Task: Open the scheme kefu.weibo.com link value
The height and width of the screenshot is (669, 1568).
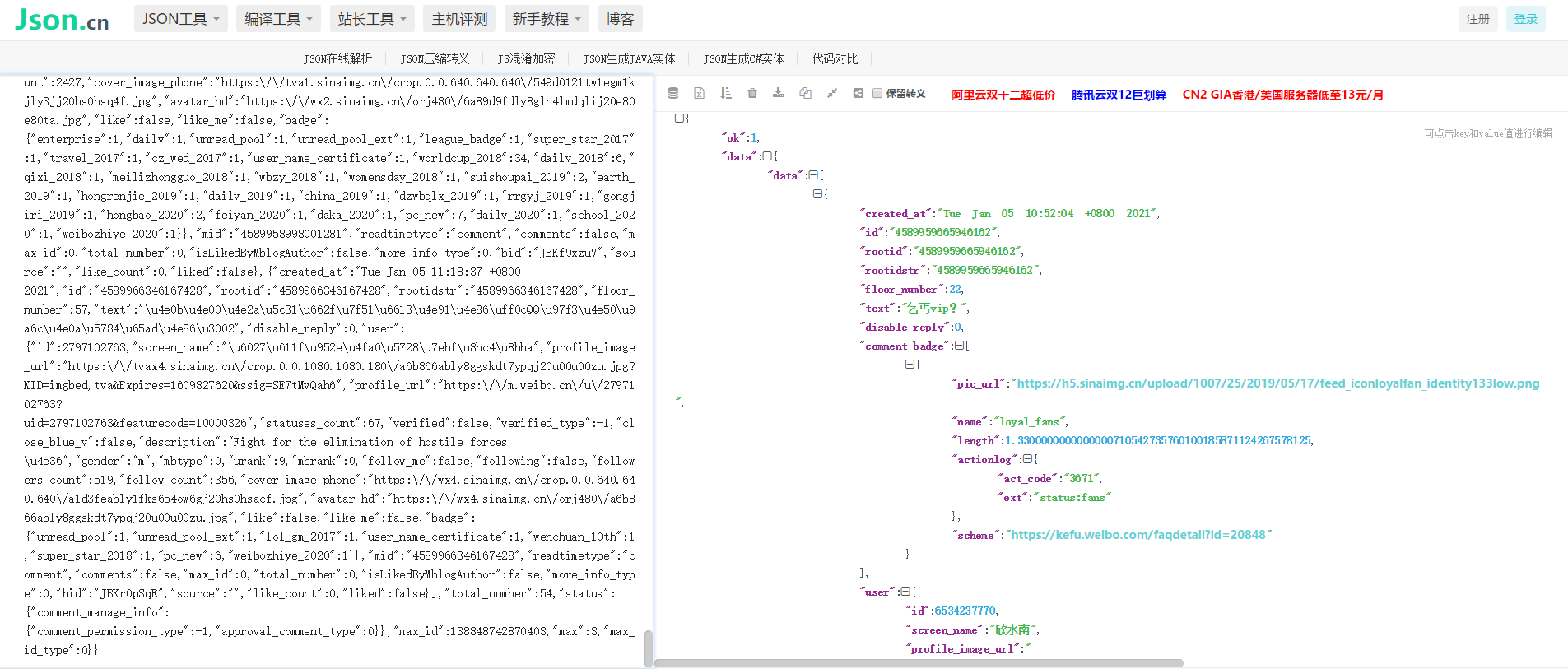Action: pos(1138,535)
